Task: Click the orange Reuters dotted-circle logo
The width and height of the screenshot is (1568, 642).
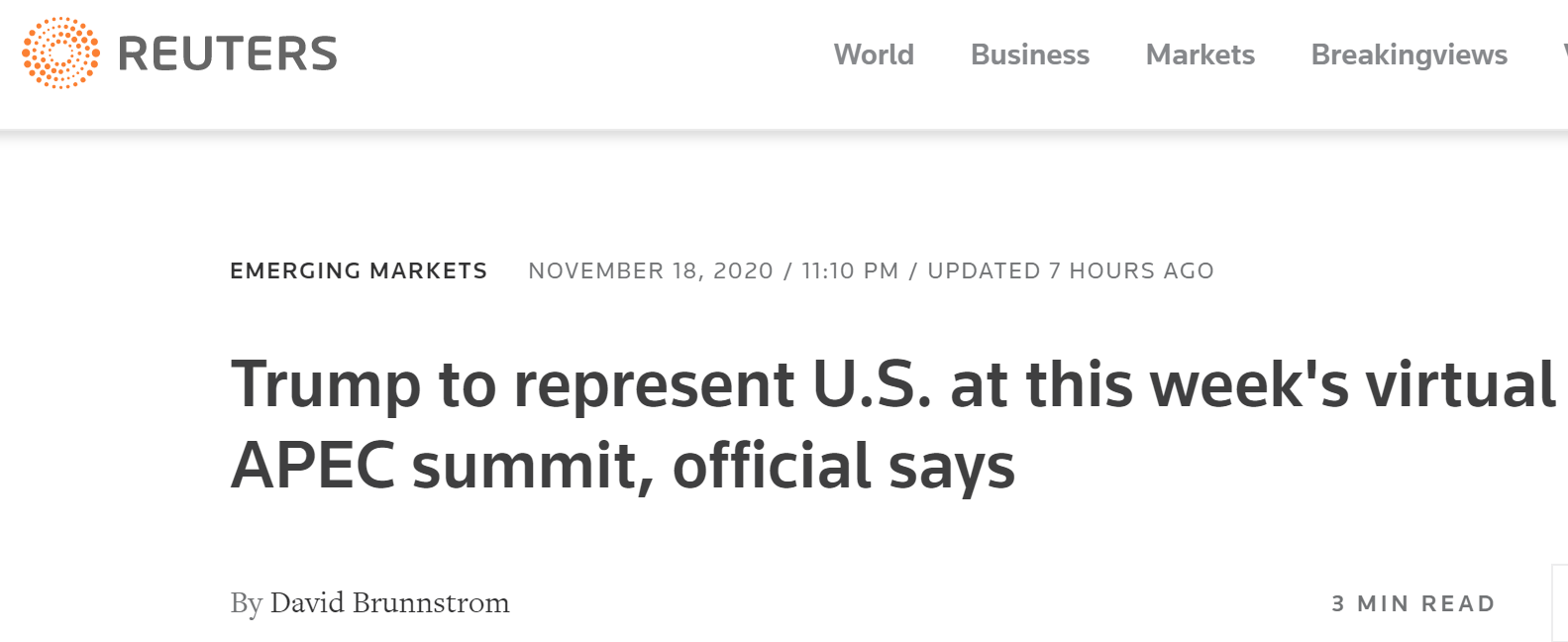Action: pyautogui.click(x=60, y=53)
